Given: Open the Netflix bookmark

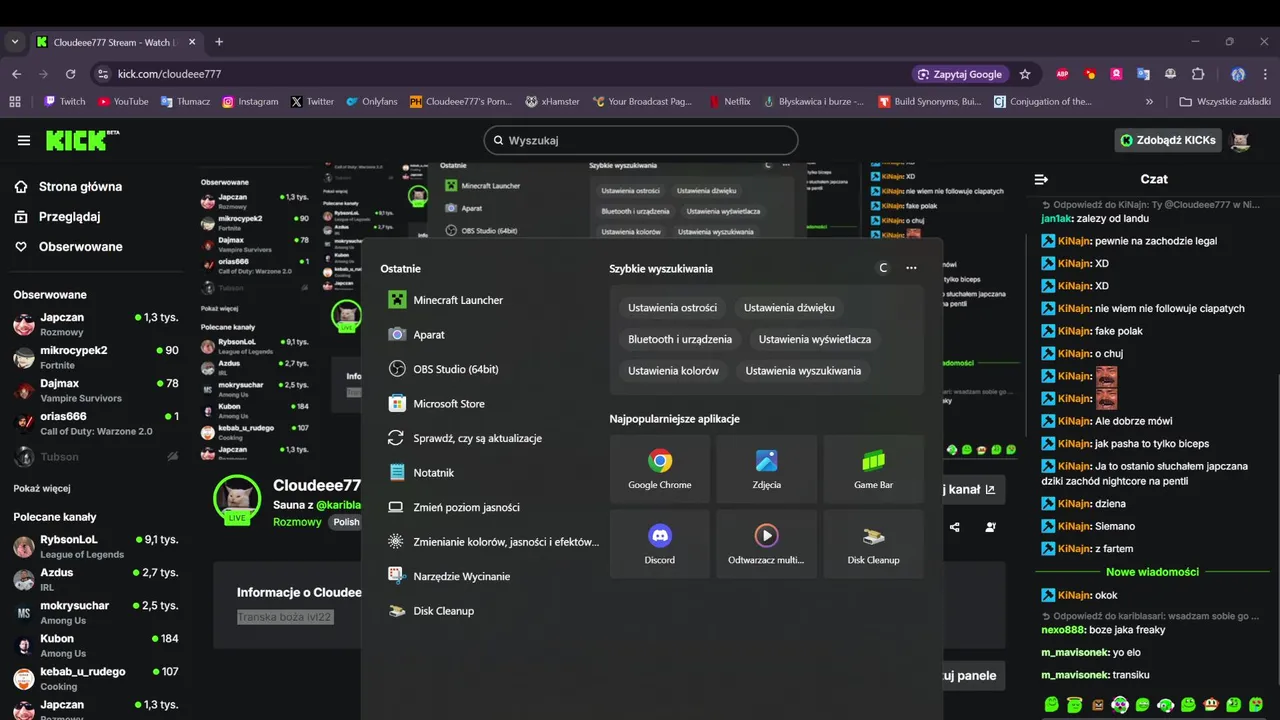Looking at the screenshot, I should coord(730,101).
